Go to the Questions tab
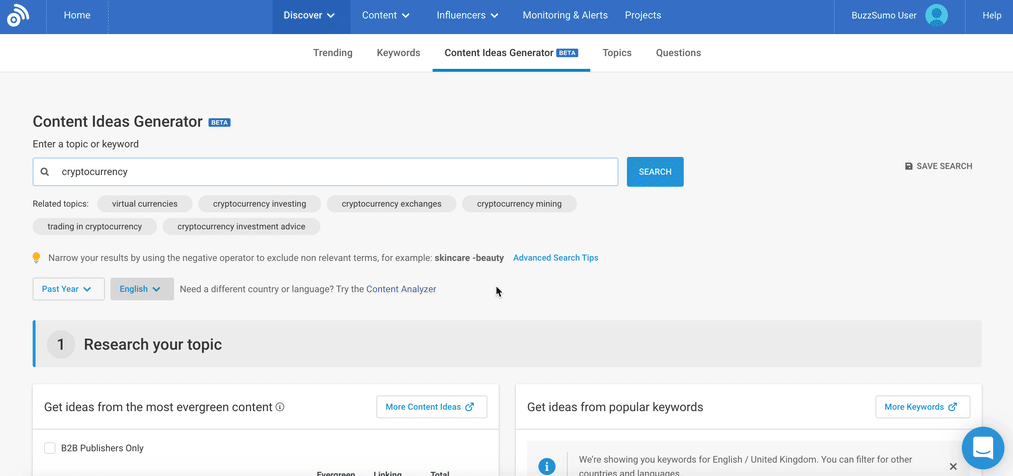The width and height of the screenshot is (1013, 476). point(678,53)
